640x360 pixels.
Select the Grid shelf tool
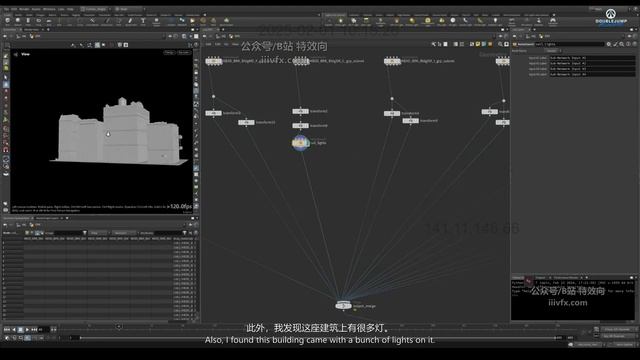(x=49, y=21)
